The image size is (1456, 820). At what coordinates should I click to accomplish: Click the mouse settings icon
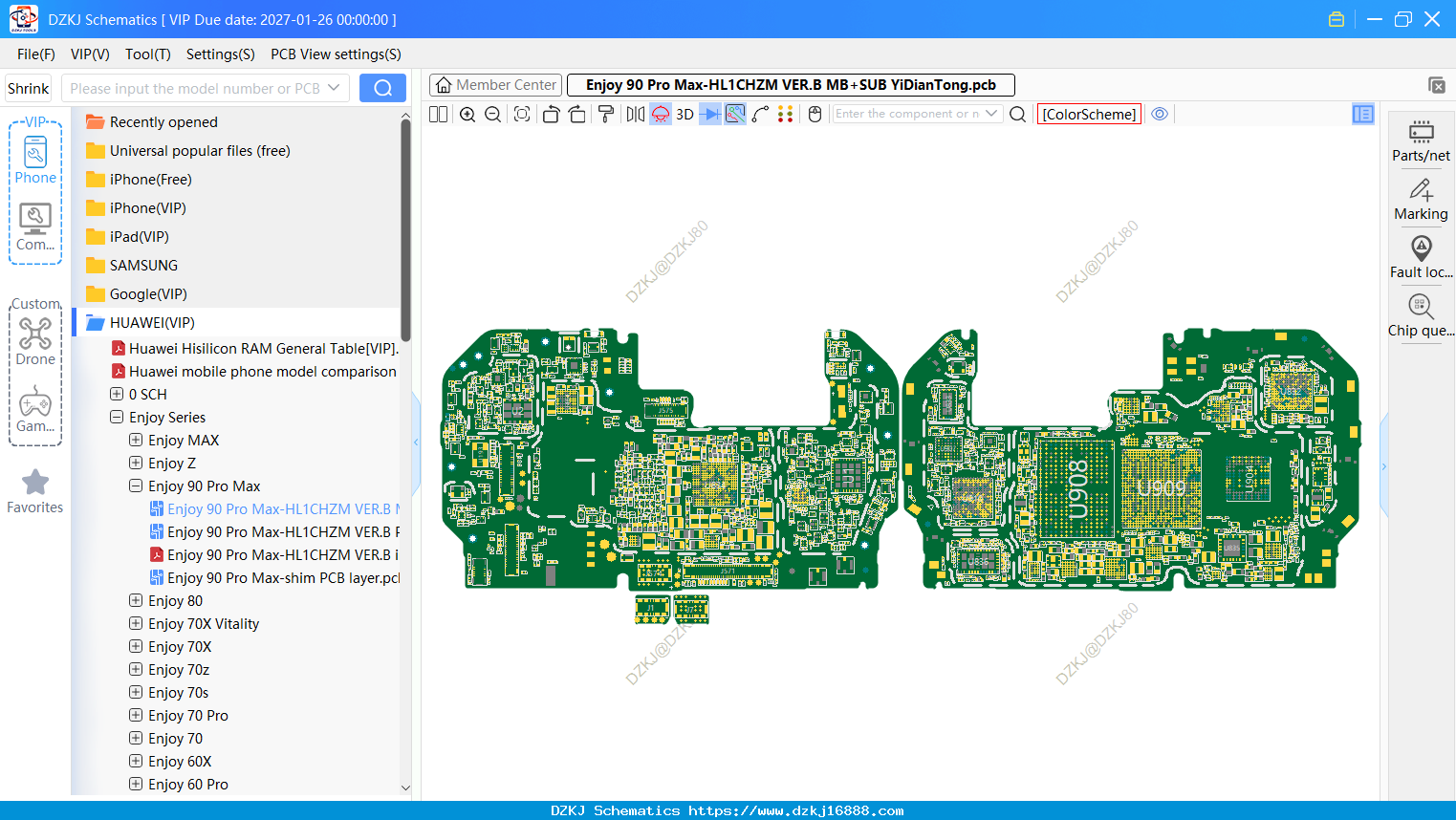815,115
